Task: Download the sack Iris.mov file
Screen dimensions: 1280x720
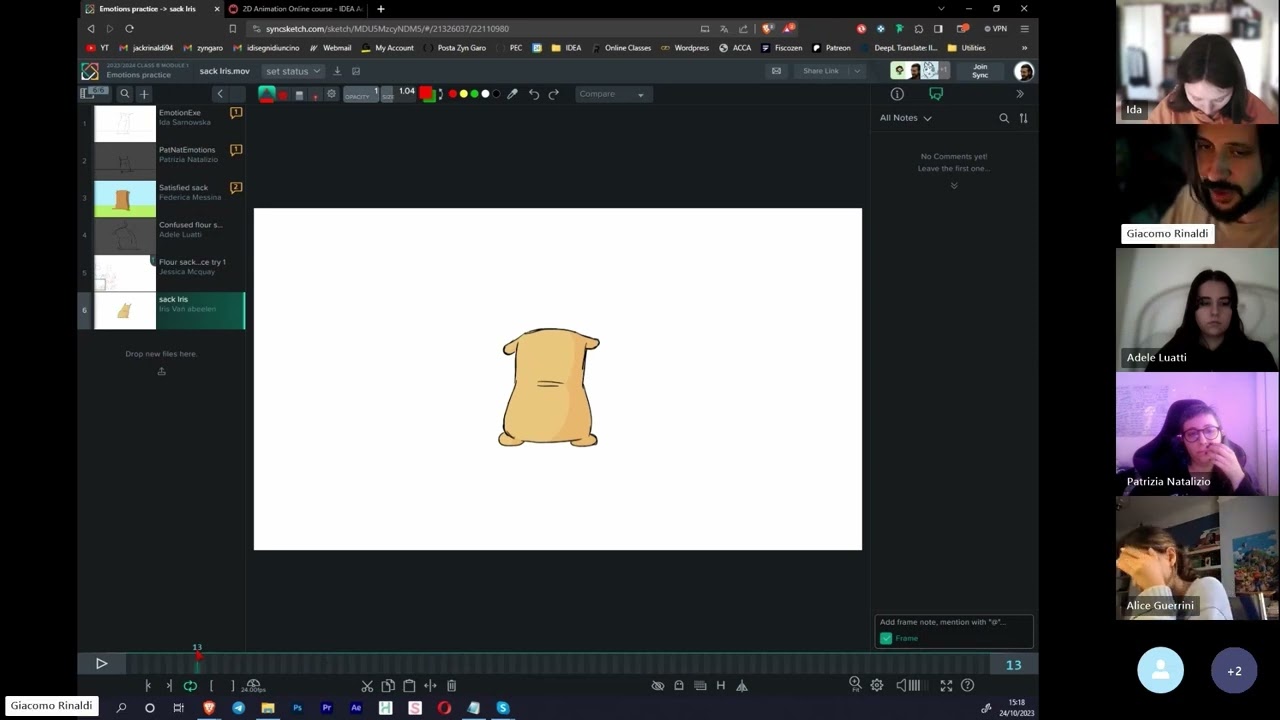Action: coord(337,71)
